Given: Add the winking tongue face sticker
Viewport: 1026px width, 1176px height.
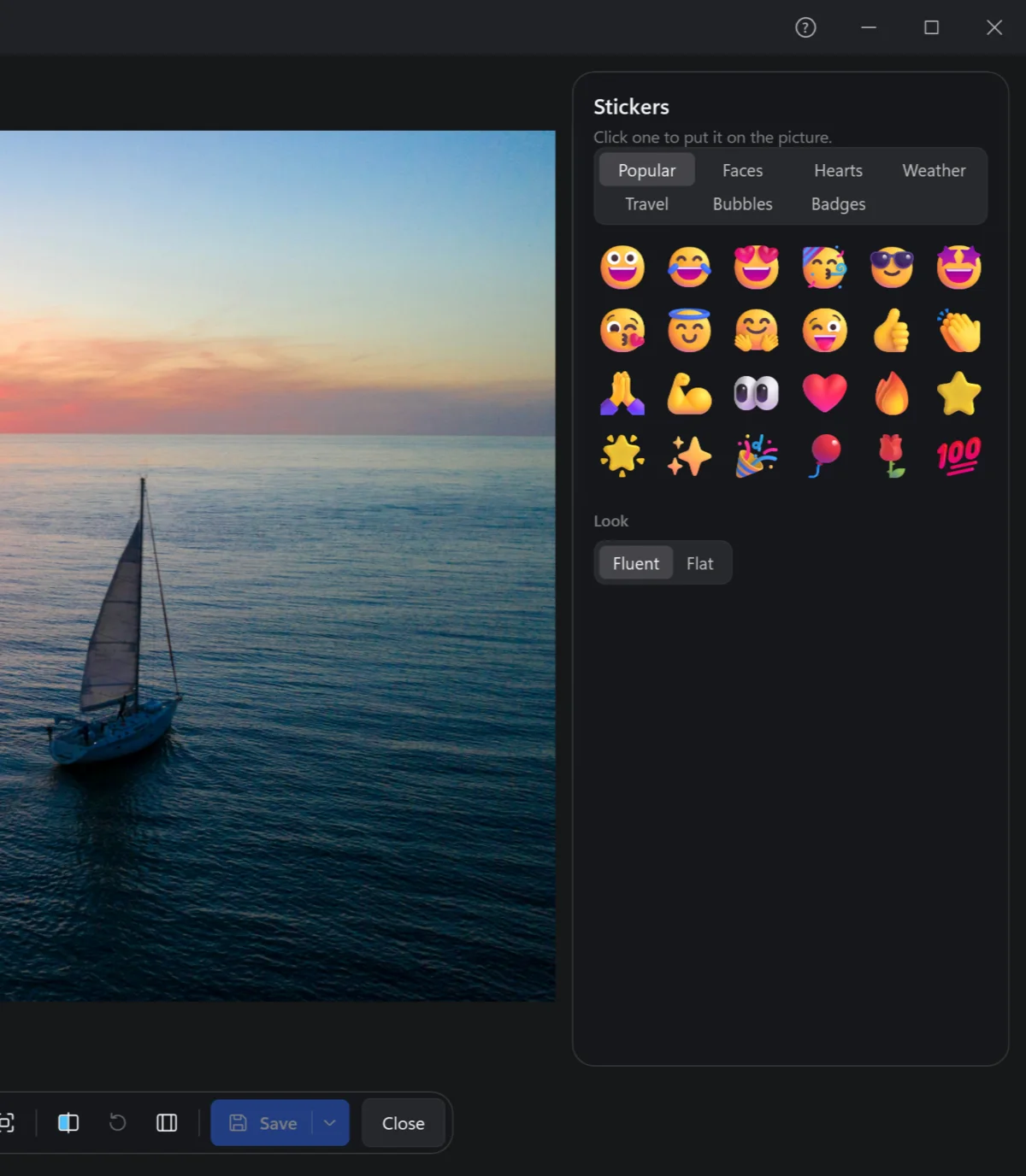Looking at the screenshot, I should [x=824, y=331].
